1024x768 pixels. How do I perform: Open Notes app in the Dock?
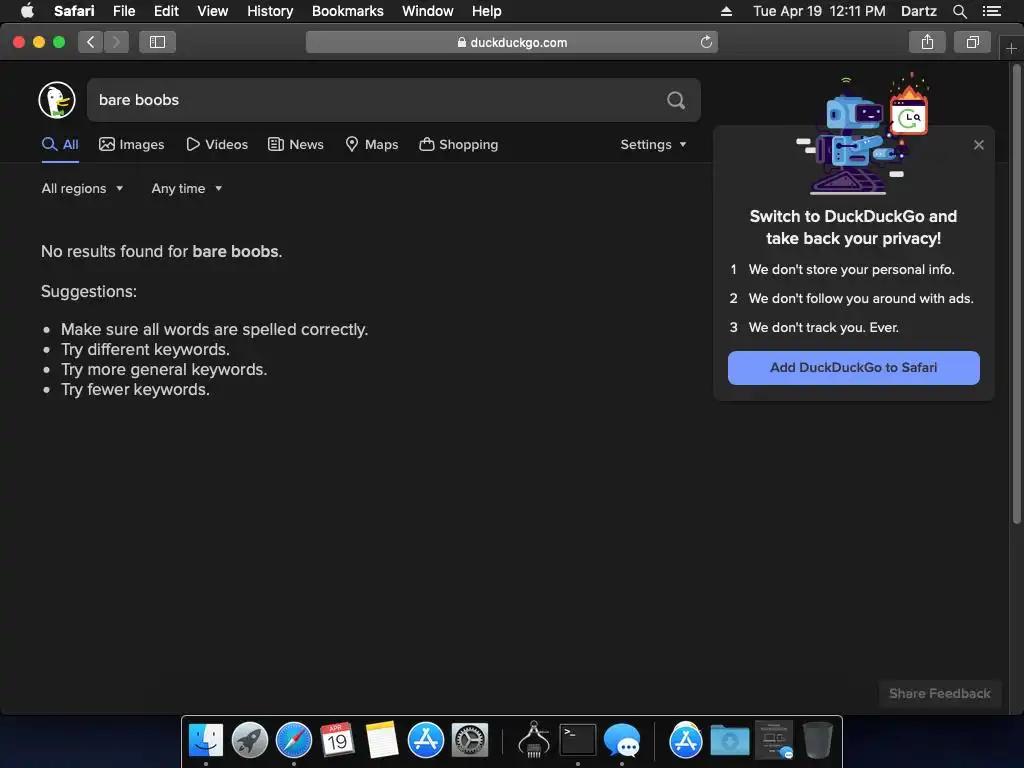tap(381, 740)
